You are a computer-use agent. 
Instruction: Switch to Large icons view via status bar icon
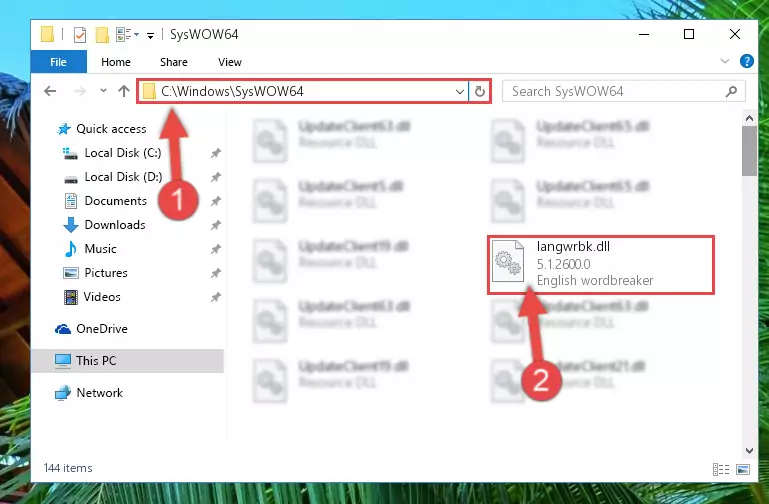click(743, 469)
